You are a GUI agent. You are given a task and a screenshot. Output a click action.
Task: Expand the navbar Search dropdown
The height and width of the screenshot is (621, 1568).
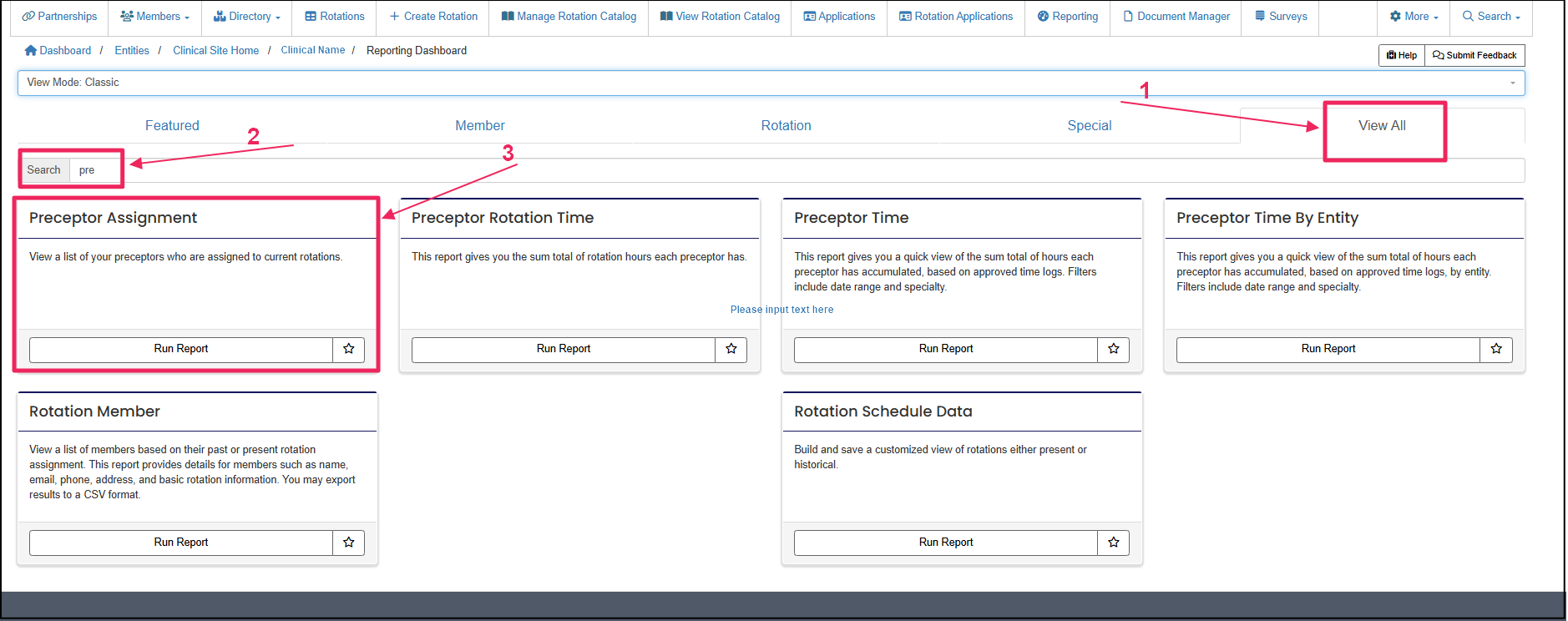tap(1491, 17)
